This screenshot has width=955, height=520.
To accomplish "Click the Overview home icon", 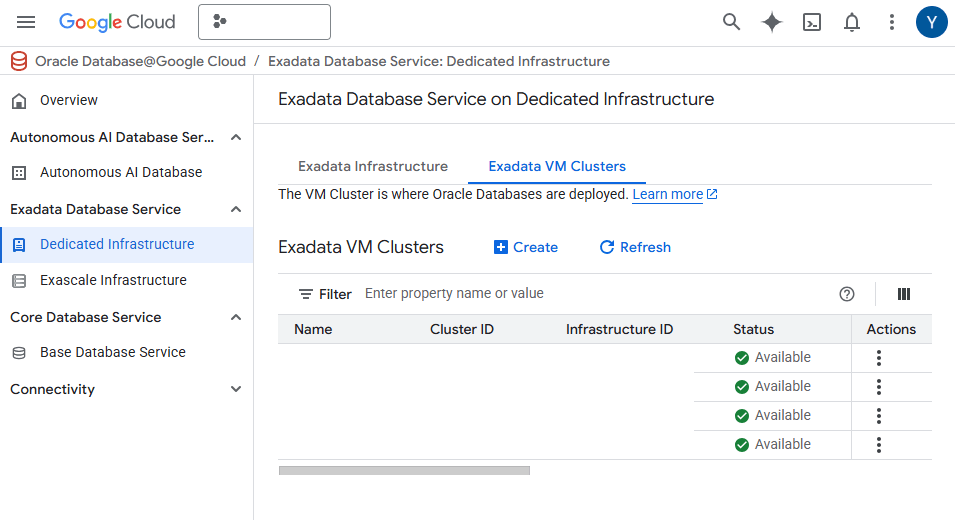I will click(19, 101).
